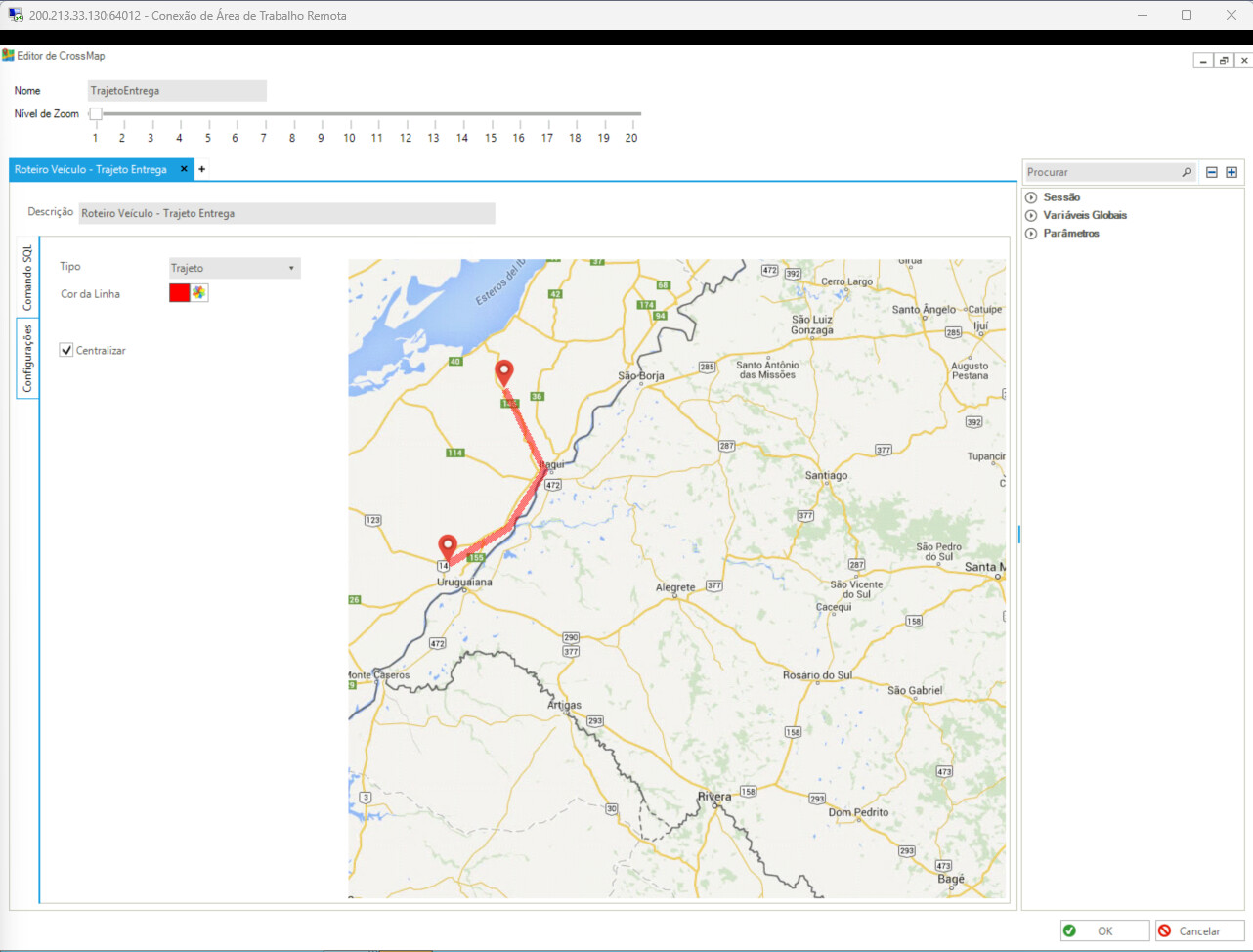Click the Nível de Zoom slider handle
The image size is (1253, 952).
pos(96,114)
